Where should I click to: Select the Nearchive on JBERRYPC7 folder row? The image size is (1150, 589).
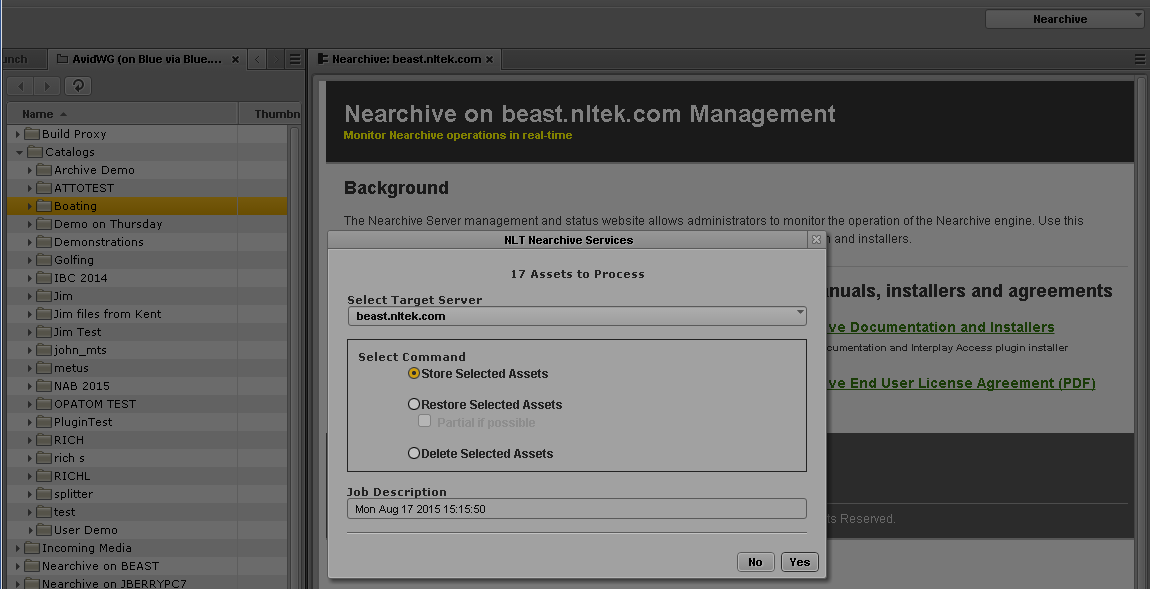click(x=147, y=583)
